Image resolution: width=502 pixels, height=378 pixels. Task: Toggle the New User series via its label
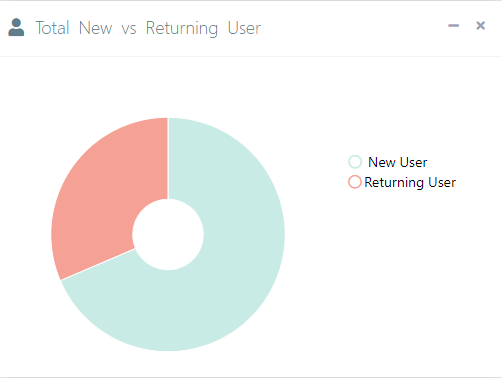[x=397, y=162]
